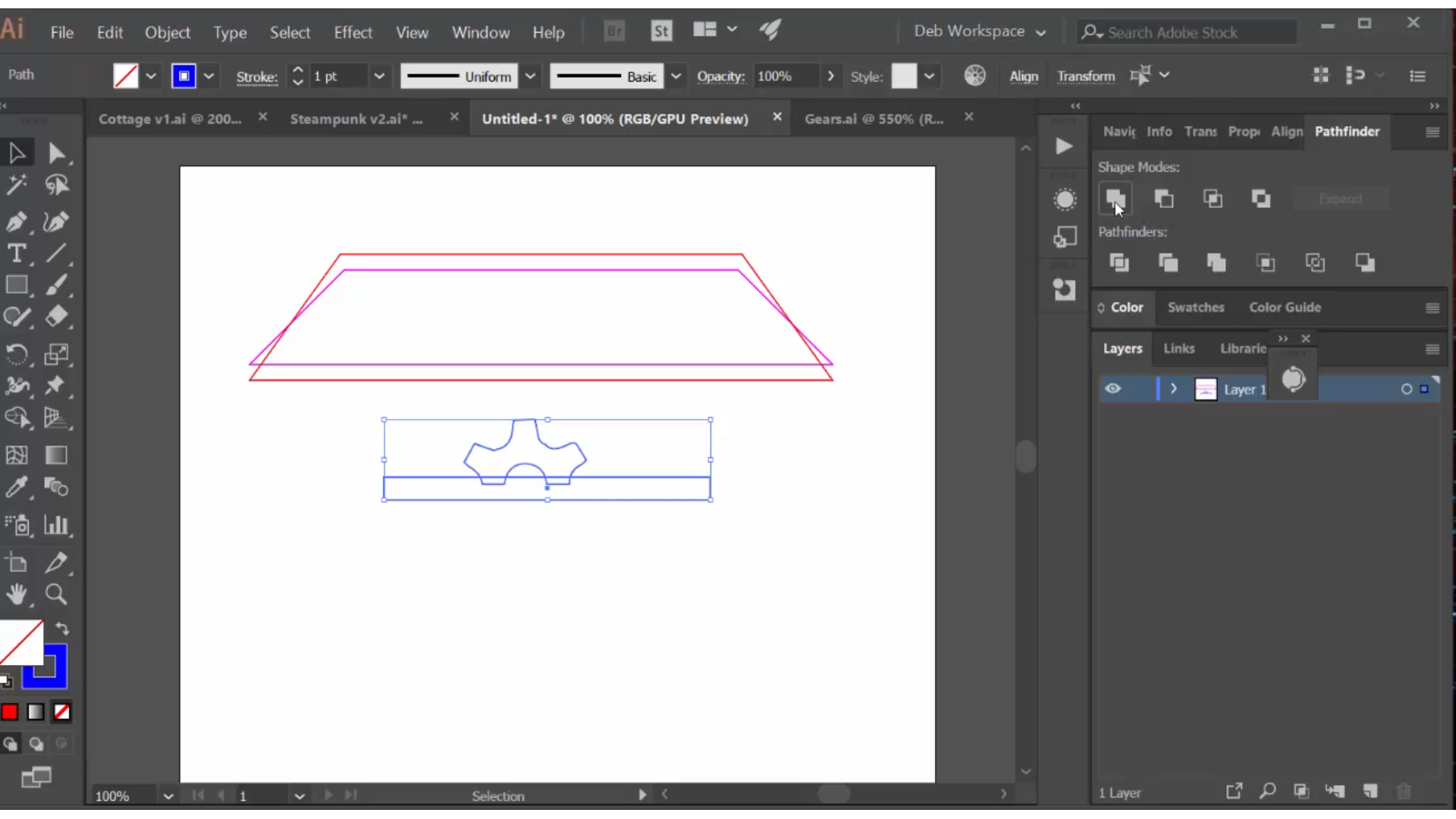1456x819 pixels.
Task: Open the graphic Style dropdown
Action: pos(929,76)
